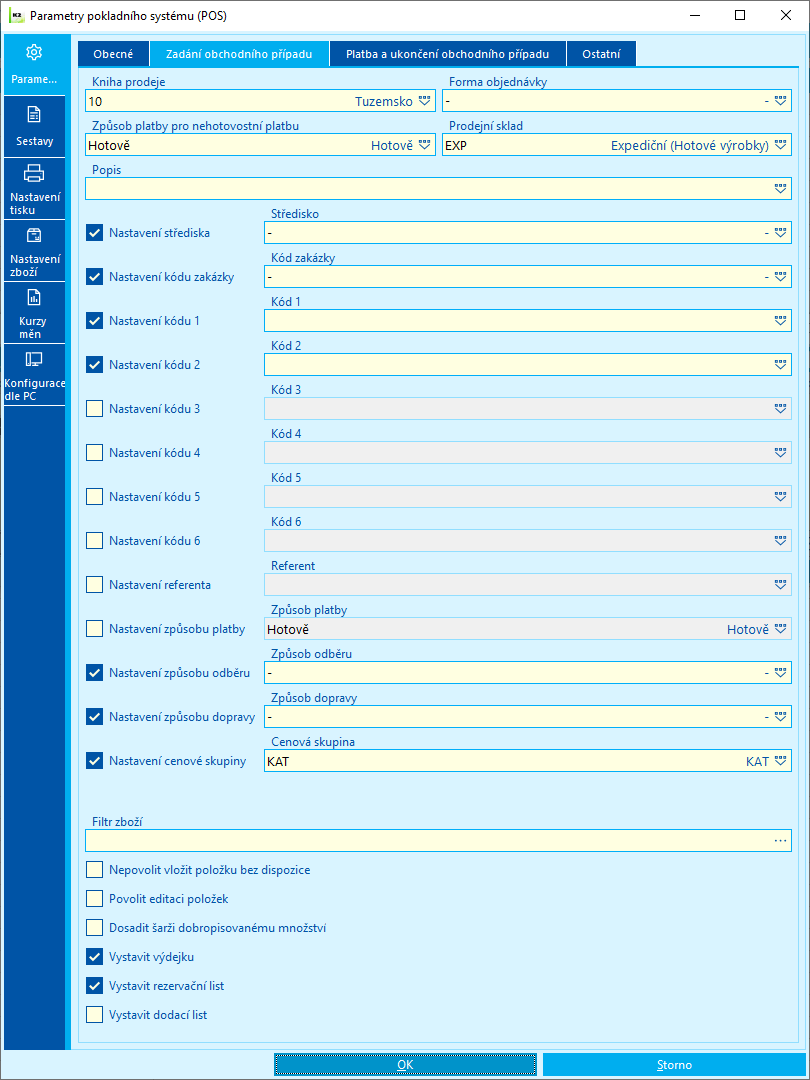810x1080 pixels.
Task: Switch to the Obecné tab
Action: [113, 54]
